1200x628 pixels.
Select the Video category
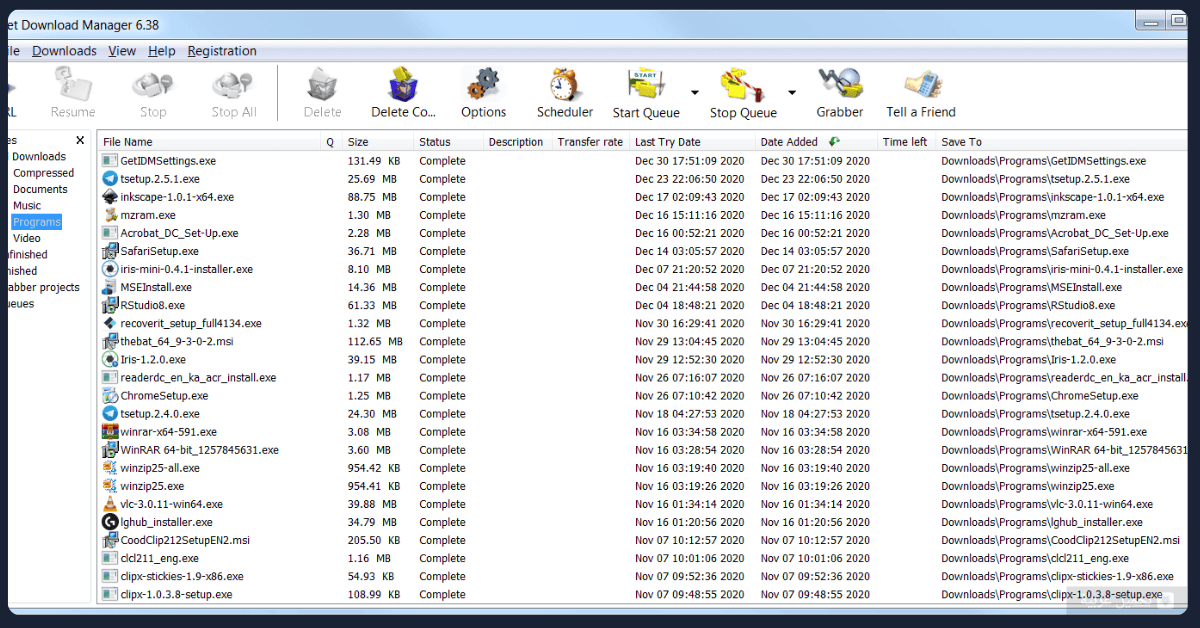click(27, 238)
